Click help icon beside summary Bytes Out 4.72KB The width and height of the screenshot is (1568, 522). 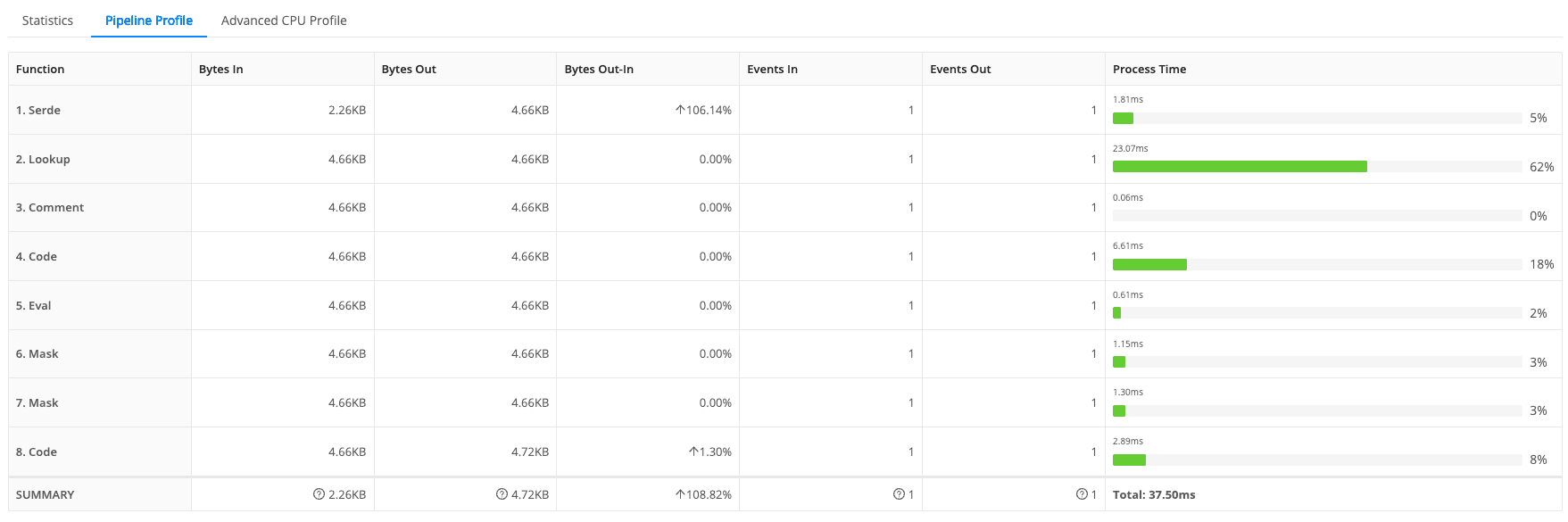click(x=502, y=494)
